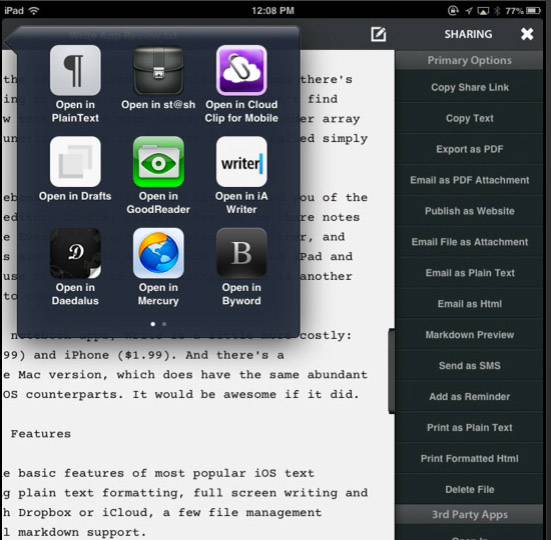The height and width of the screenshot is (540, 551).
Task: Tap the sharing panel drag handle
Action: tap(391, 371)
